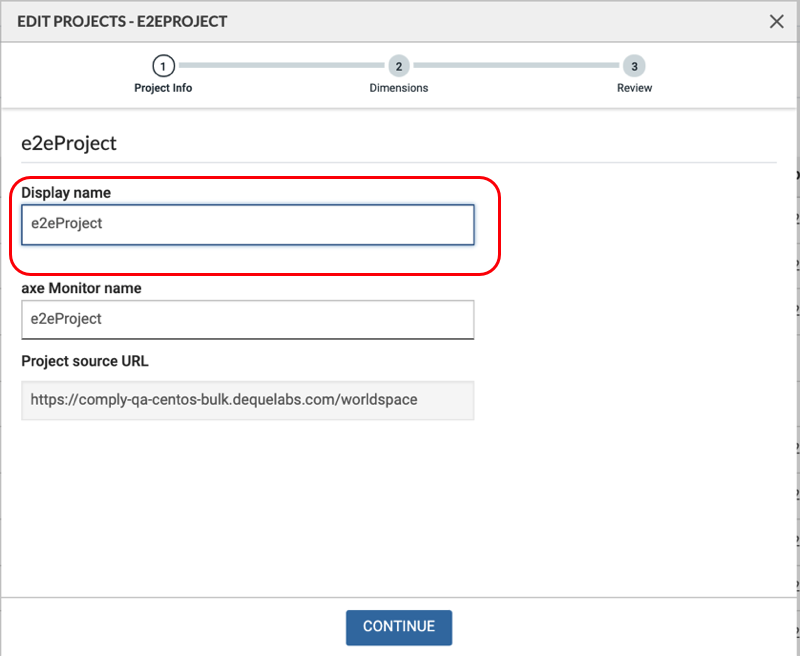The image size is (800, 656).
Task: Click the Review step label
Action: pyautogui.click(x=634, y=88)
